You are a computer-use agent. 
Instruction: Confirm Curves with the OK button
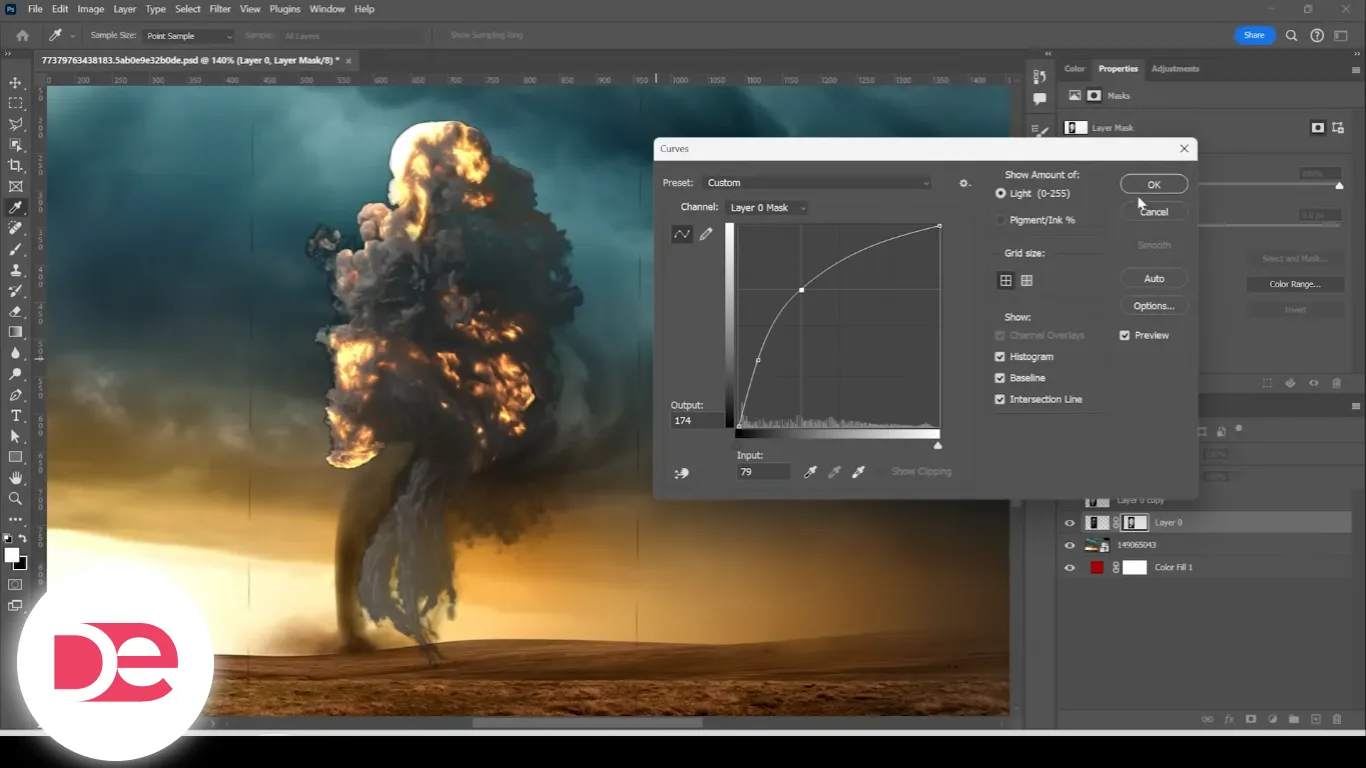point(1154,185)
